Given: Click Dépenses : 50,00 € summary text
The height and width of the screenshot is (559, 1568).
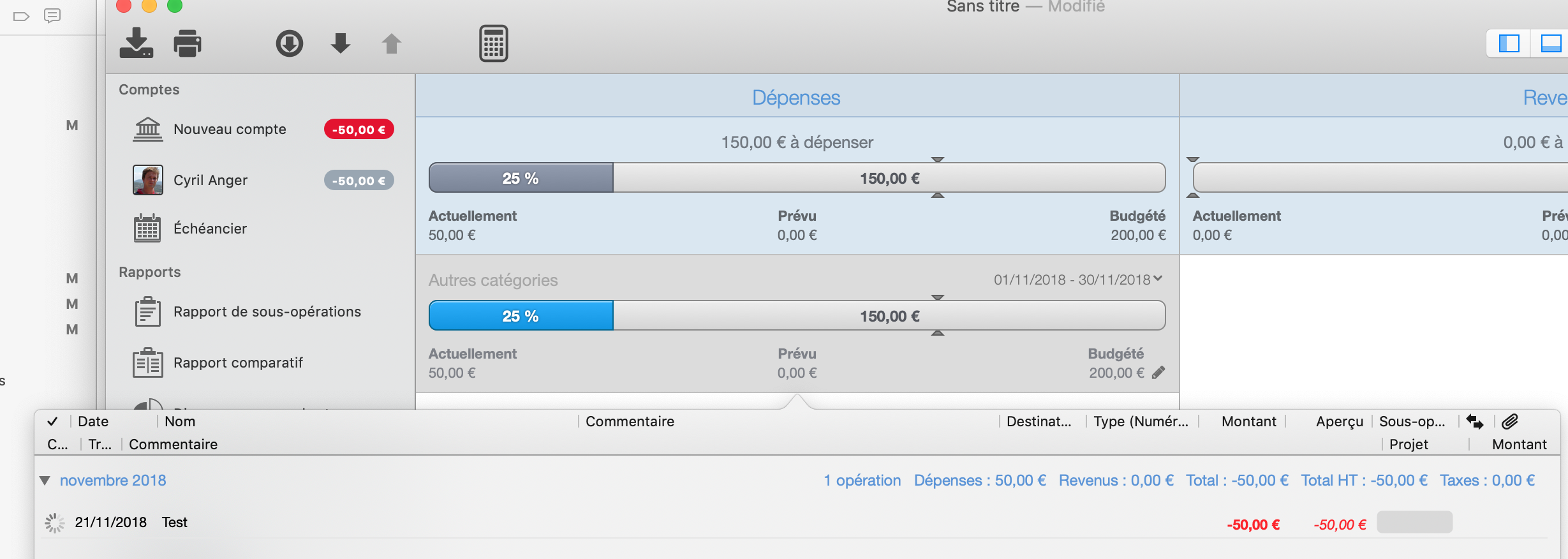Looking at the screenshot, I should pyautogui.click(x=980, y=481).
